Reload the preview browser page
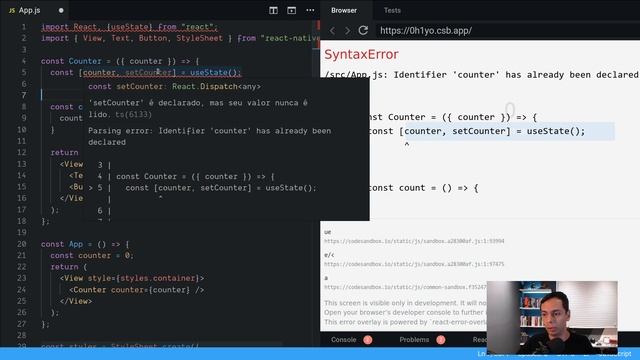640x360 pixels. point(363,31)
